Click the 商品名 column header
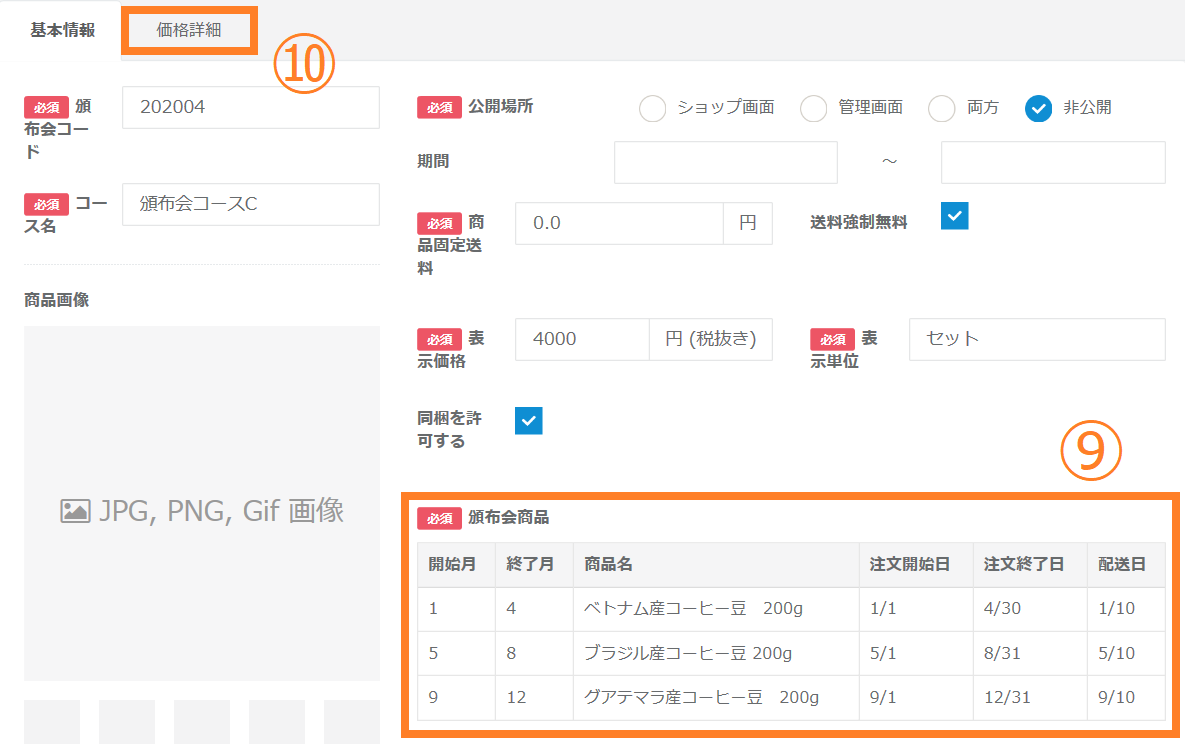This screenshot has height=744, width=1185. tap(716, 565)
